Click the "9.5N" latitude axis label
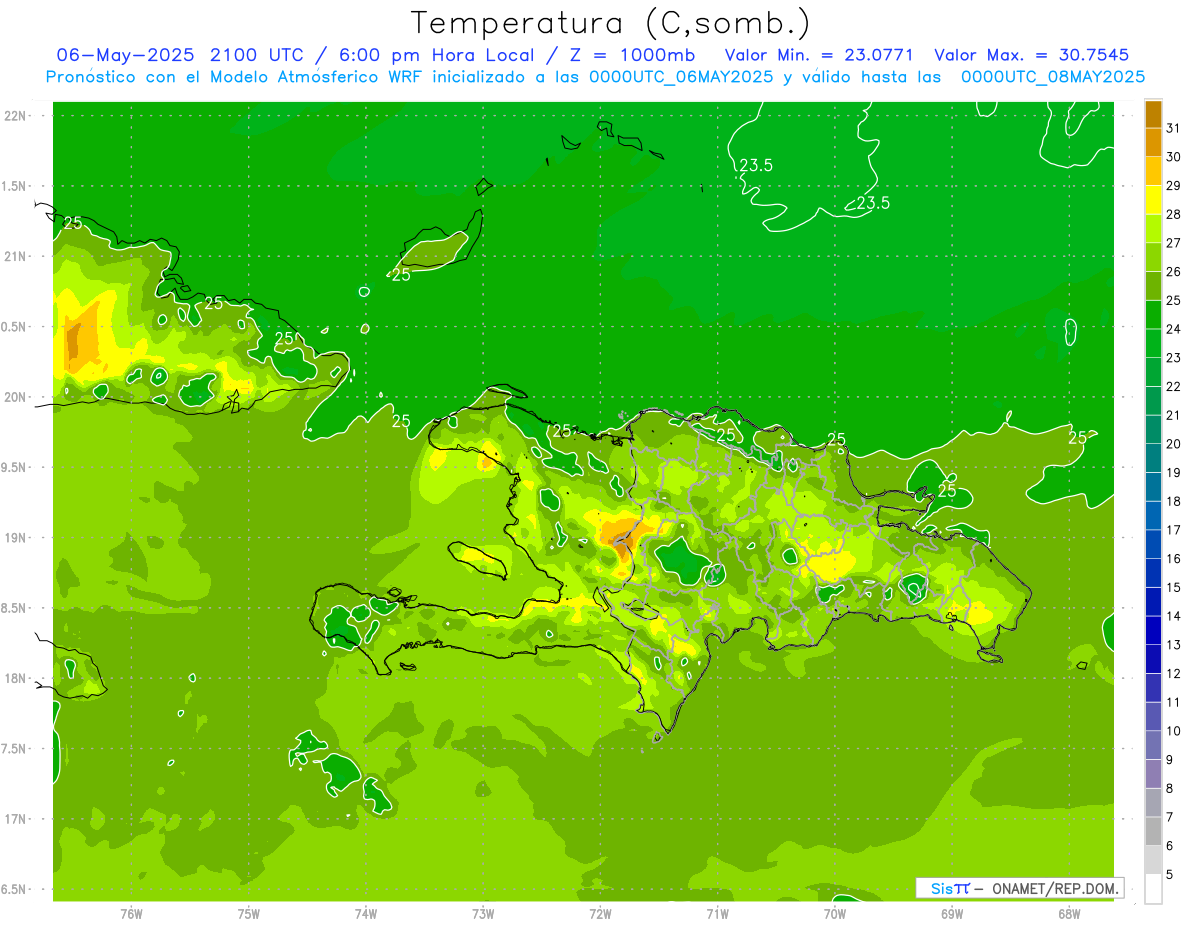The height and width of the screenshot is (927, 1200). click(14, 467)
